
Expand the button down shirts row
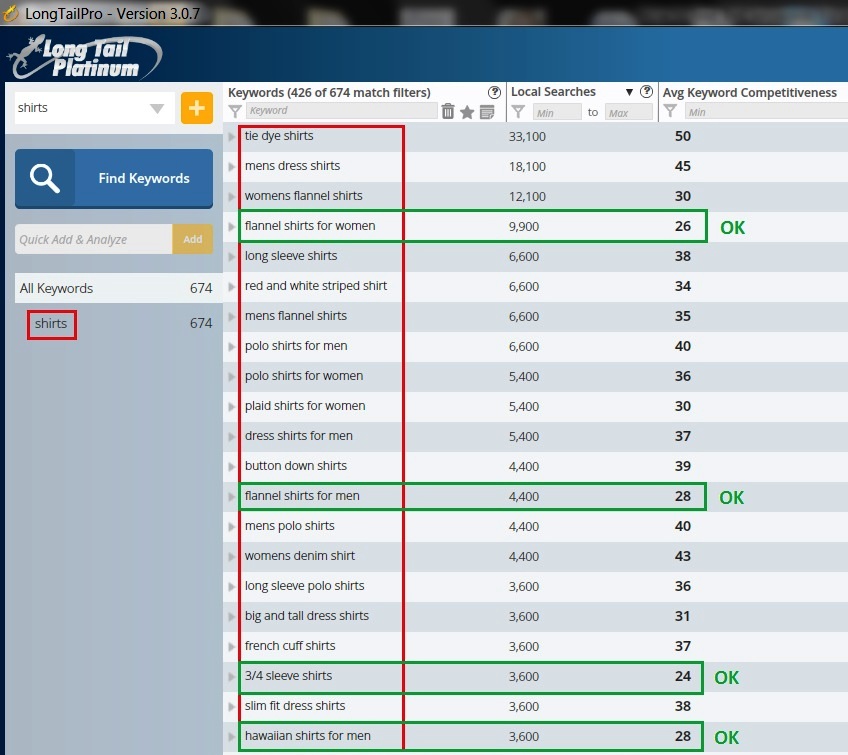point(231,466)
